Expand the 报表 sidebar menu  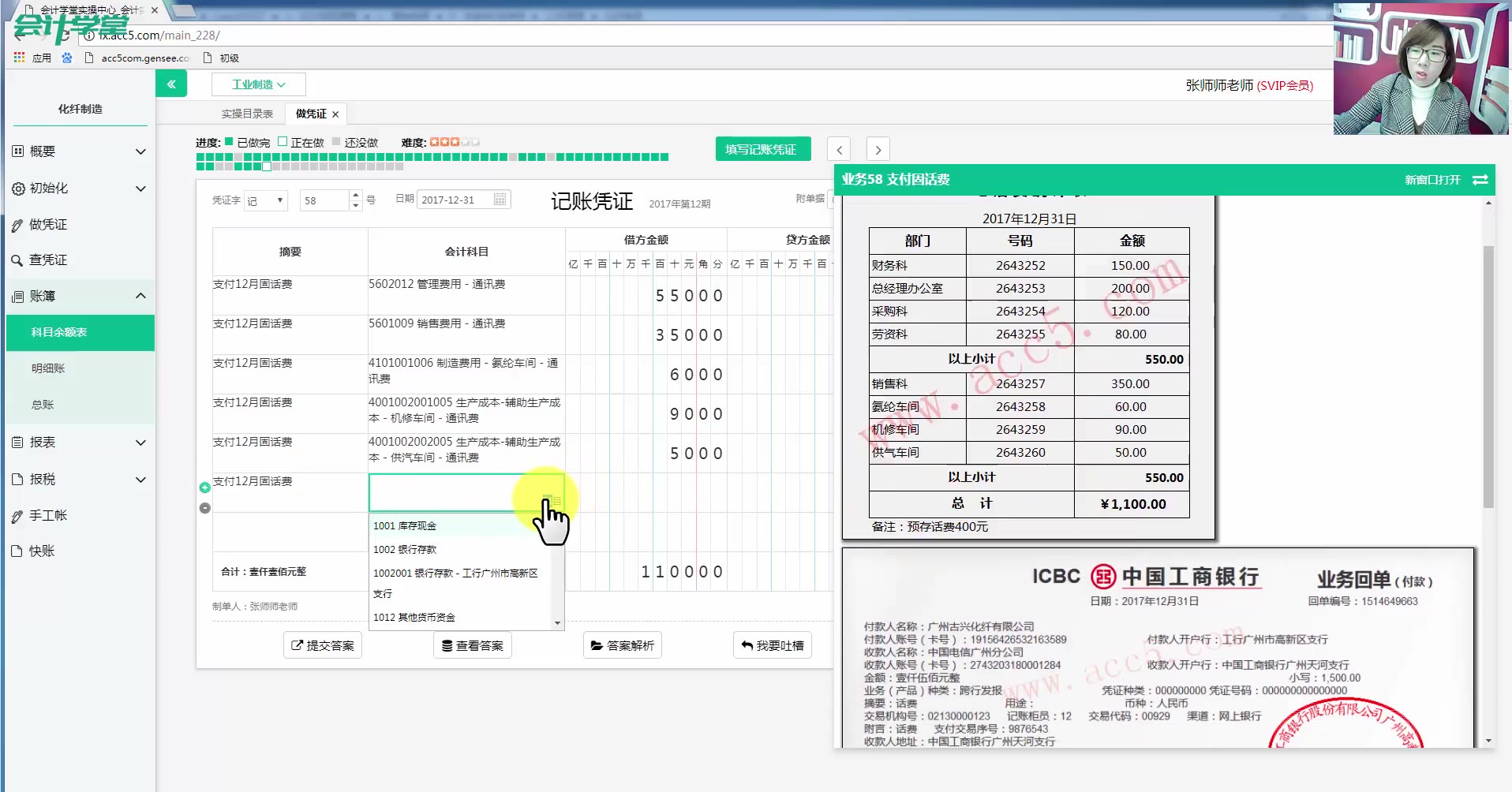[x=140, y=443]
